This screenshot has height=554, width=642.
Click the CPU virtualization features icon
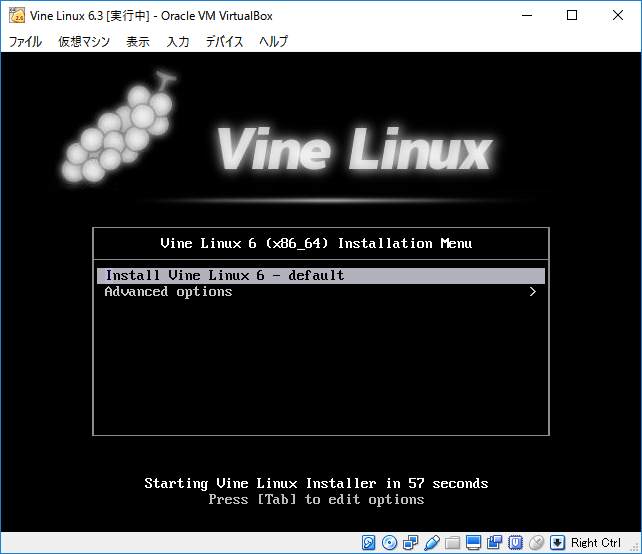click(x=515, y=543)
